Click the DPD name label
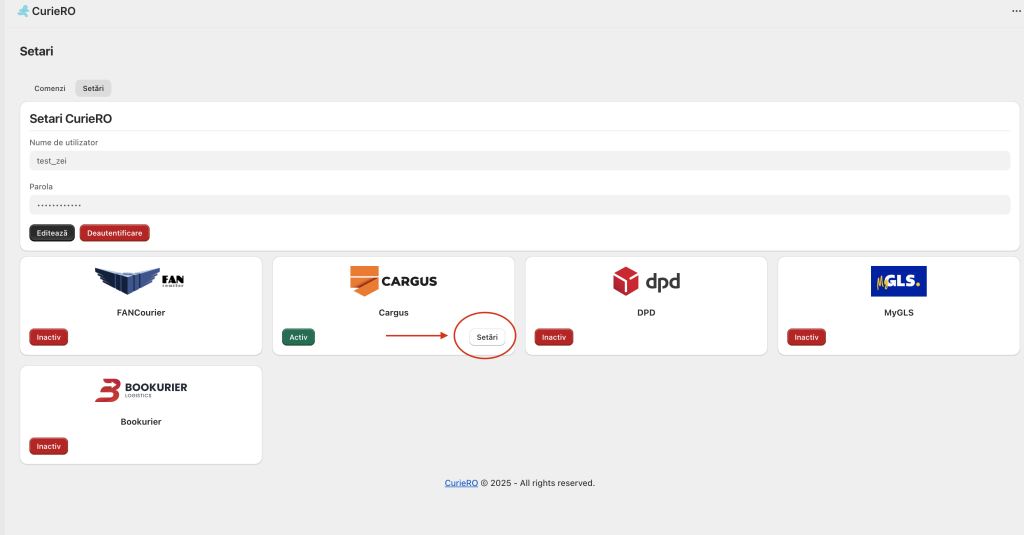The image size is (1024, 535). (x=646, y=312)
